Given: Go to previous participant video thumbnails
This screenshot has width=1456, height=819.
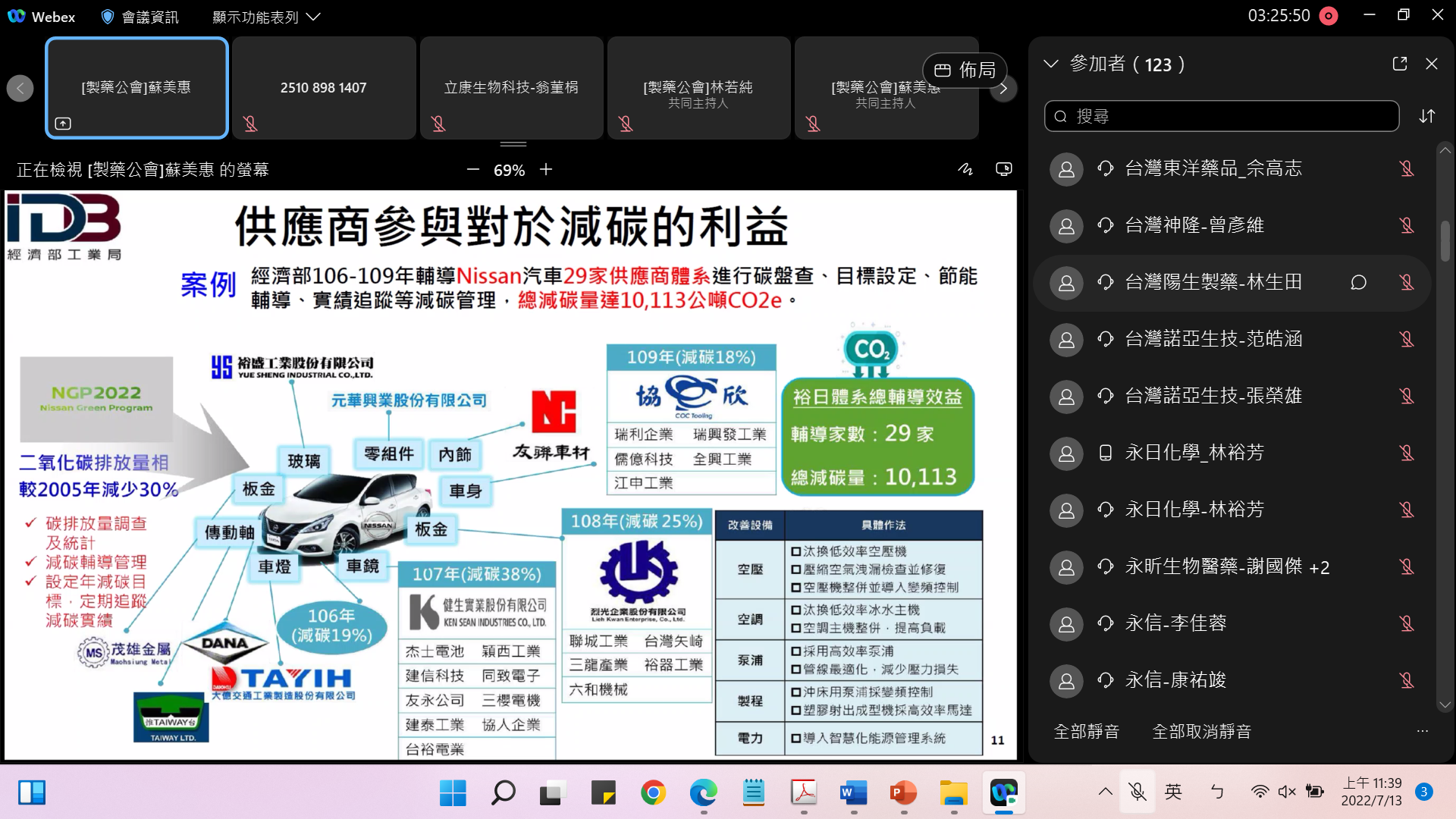Looking at the screenshot, I should [20, 88].
